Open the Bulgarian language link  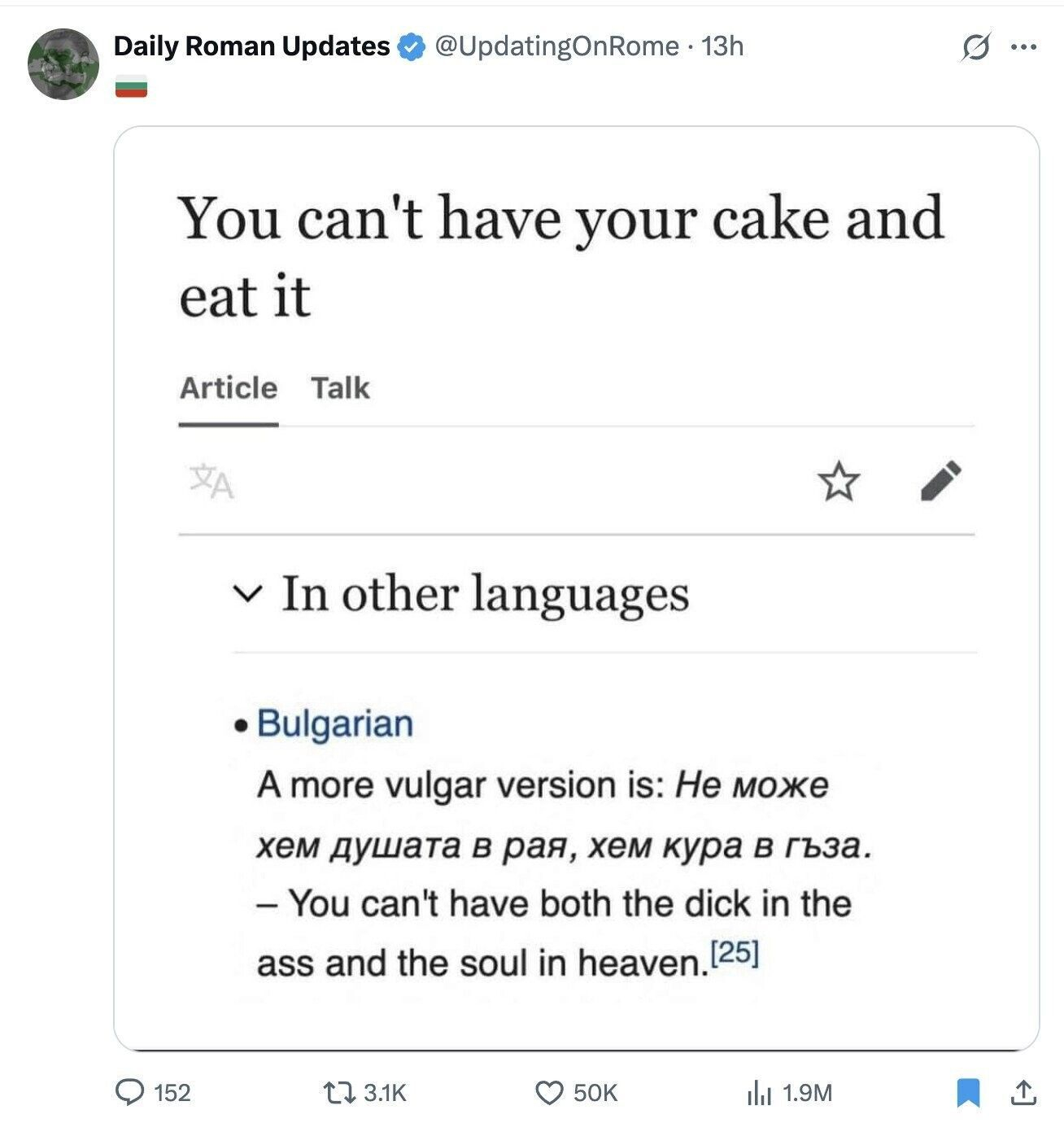335,723
